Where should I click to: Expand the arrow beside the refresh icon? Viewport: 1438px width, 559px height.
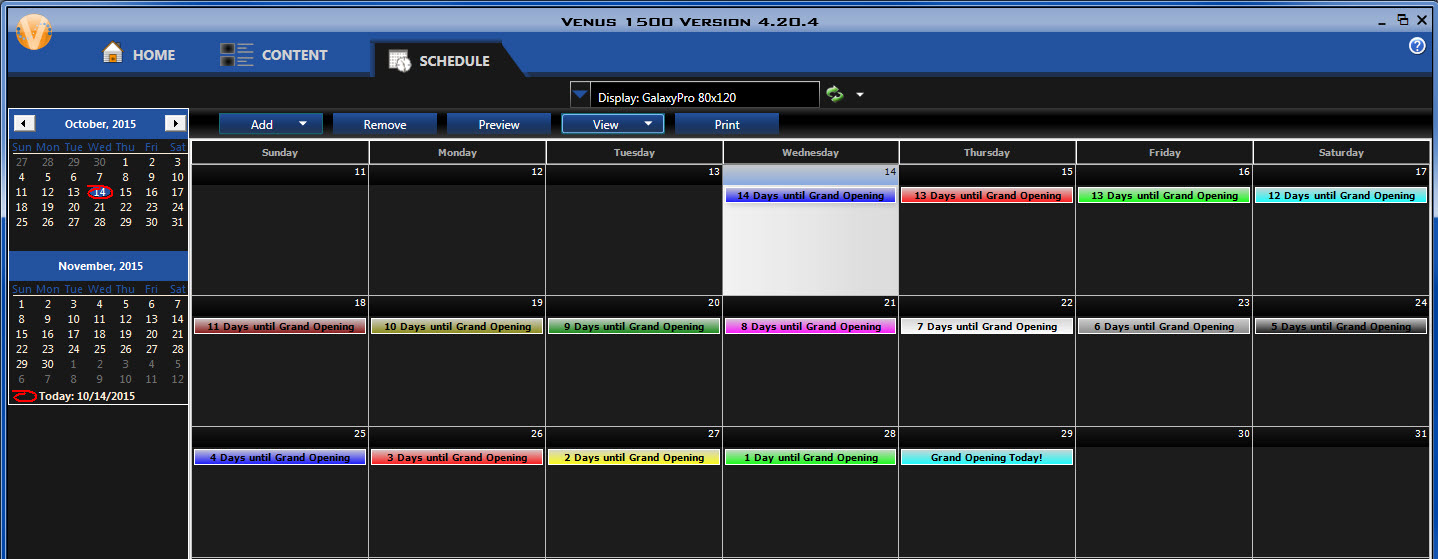tap(859, 96)
